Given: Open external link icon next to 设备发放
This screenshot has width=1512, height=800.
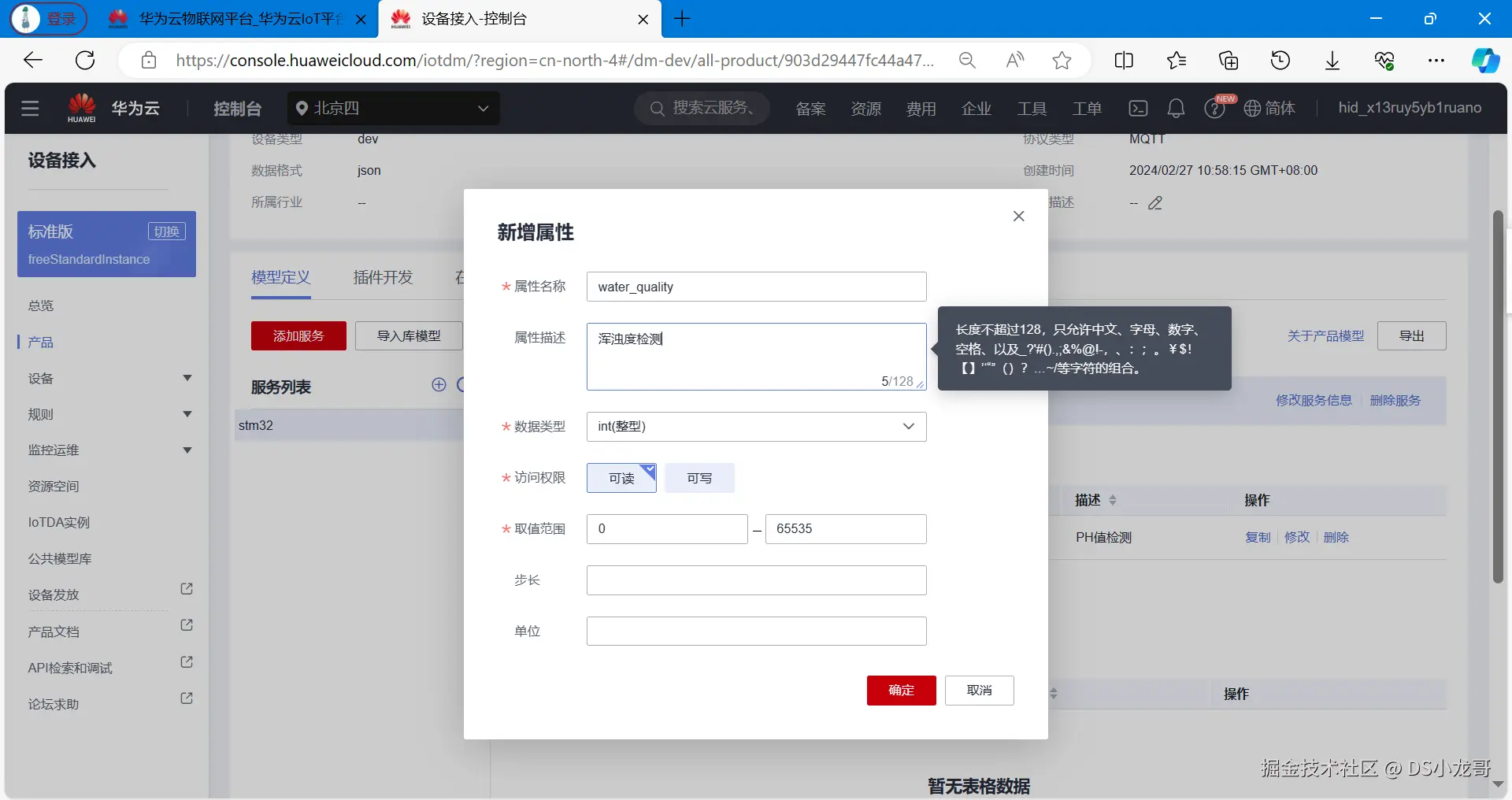Looking at the screenshot, I should click(187, 589).
